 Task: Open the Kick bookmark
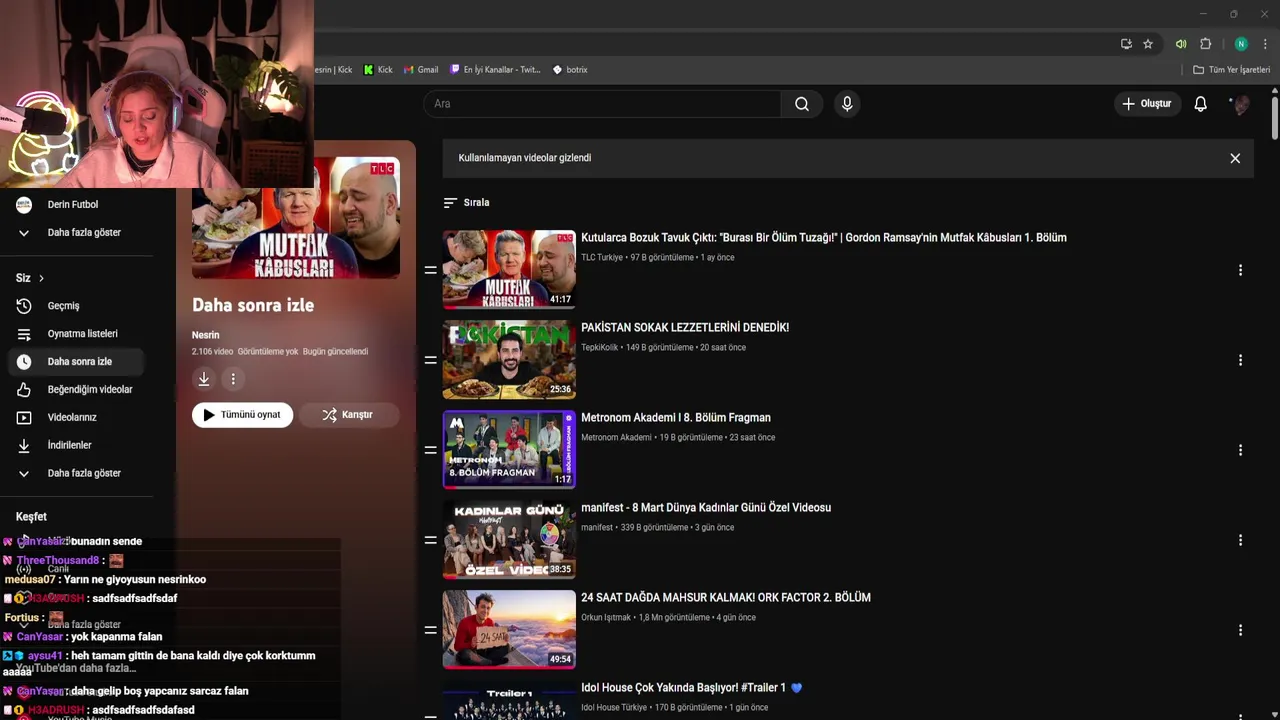(378, 70)
